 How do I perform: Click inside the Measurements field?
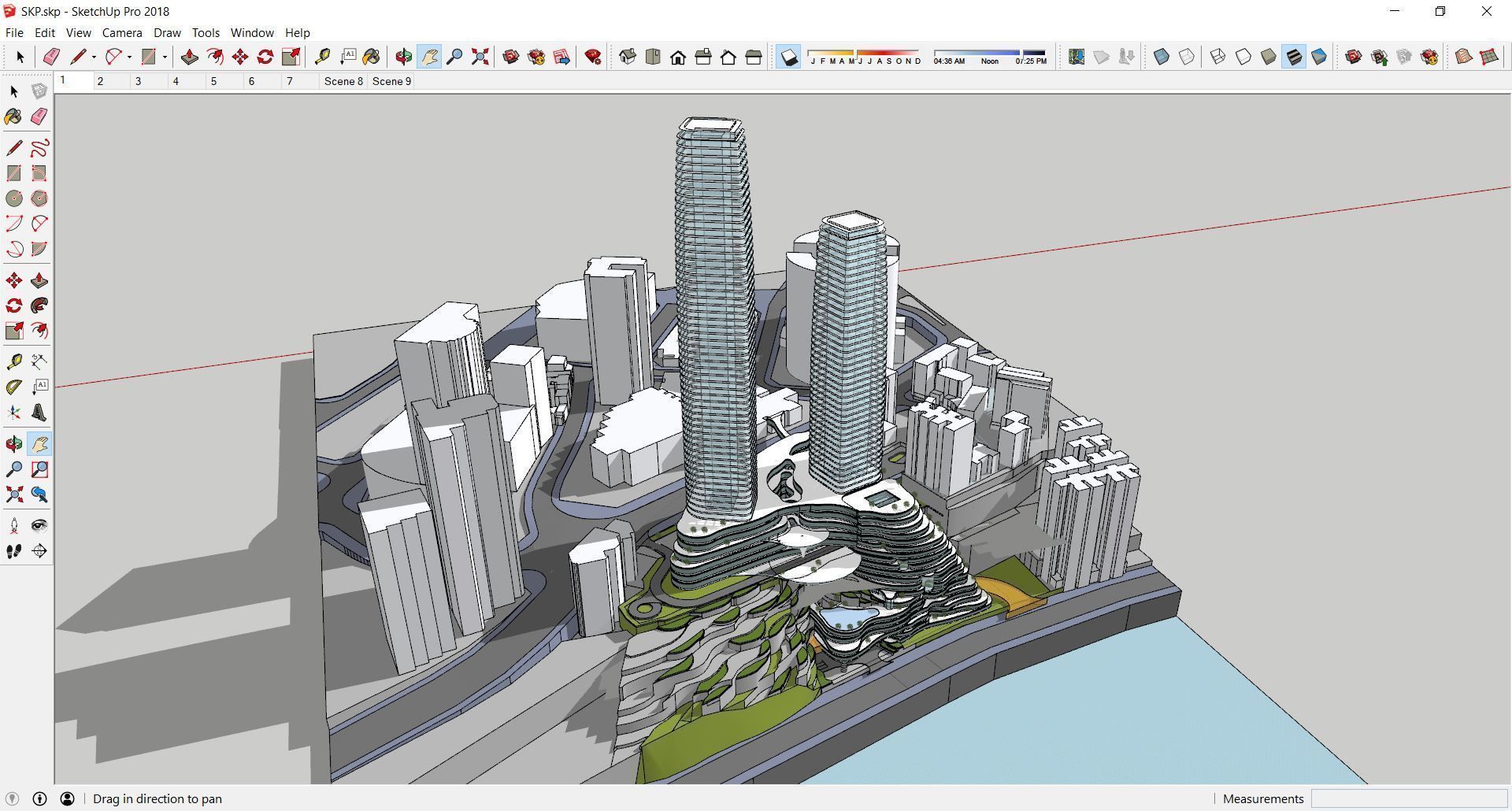1410,798
